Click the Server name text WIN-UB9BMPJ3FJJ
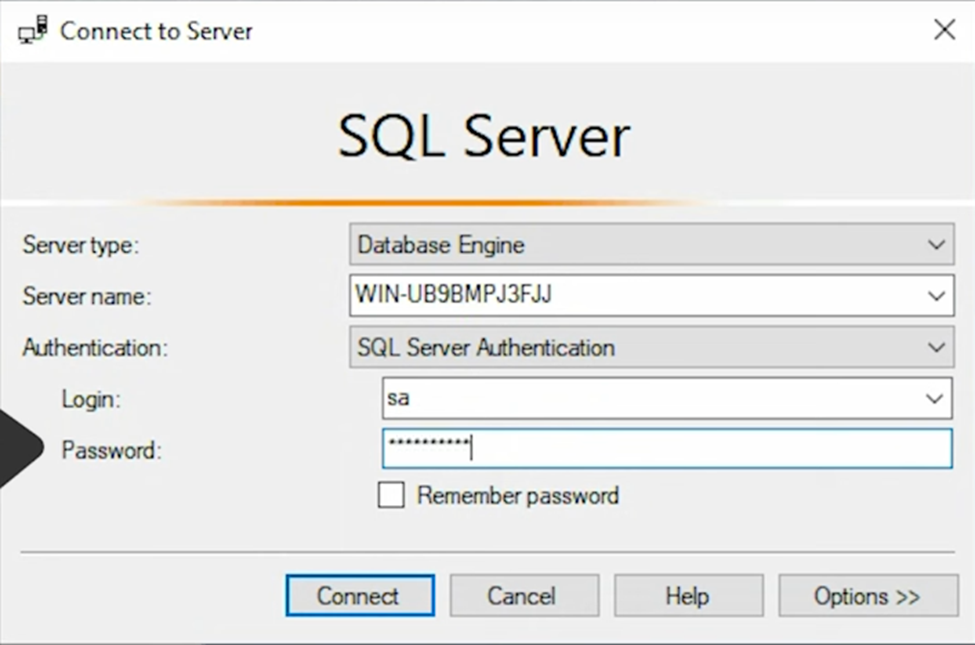Image resolution: width=975 pixels, height=645 pixels. [x=453, y=294]
